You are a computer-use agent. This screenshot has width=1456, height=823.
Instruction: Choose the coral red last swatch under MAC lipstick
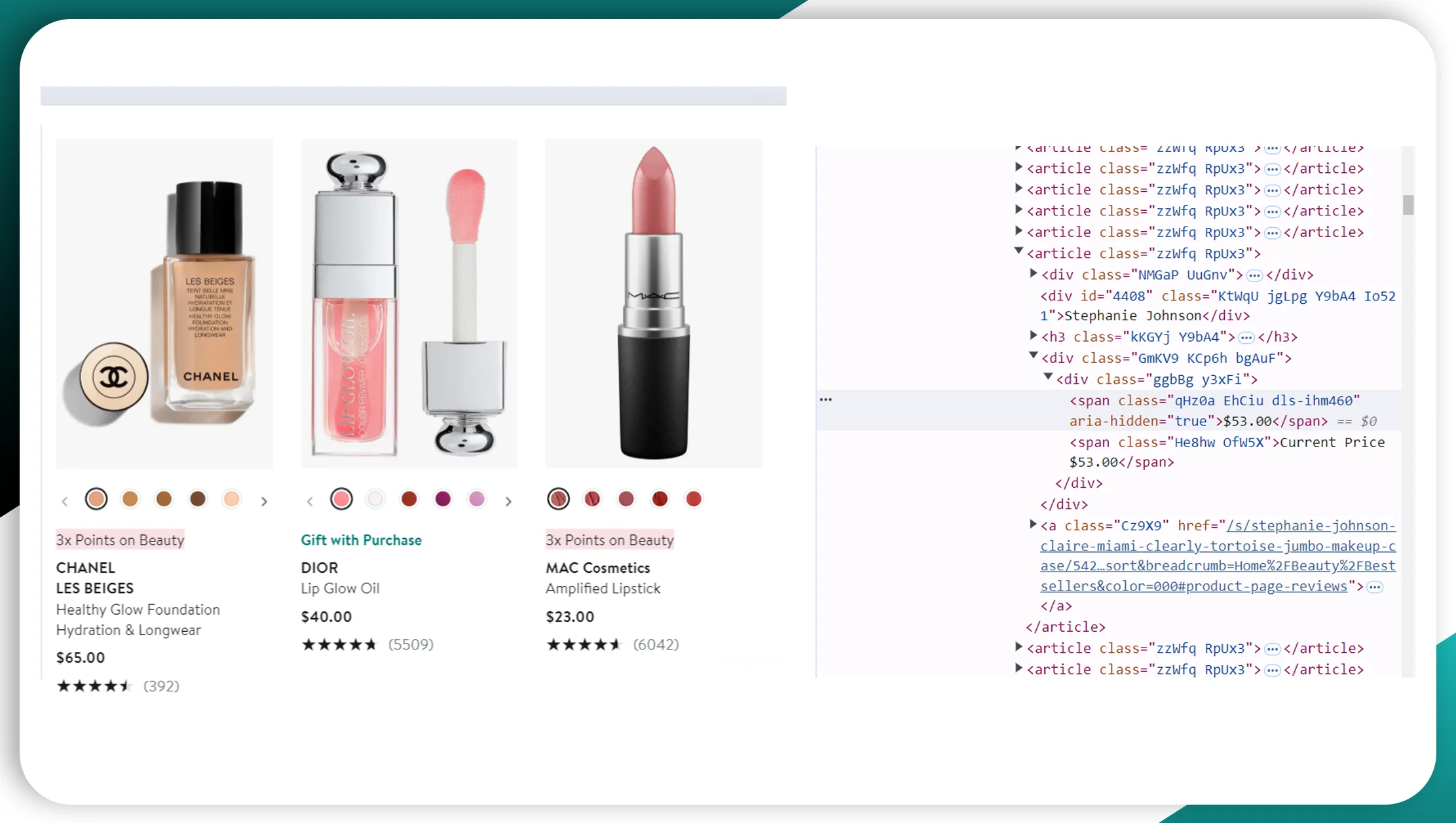click(694, 499)
